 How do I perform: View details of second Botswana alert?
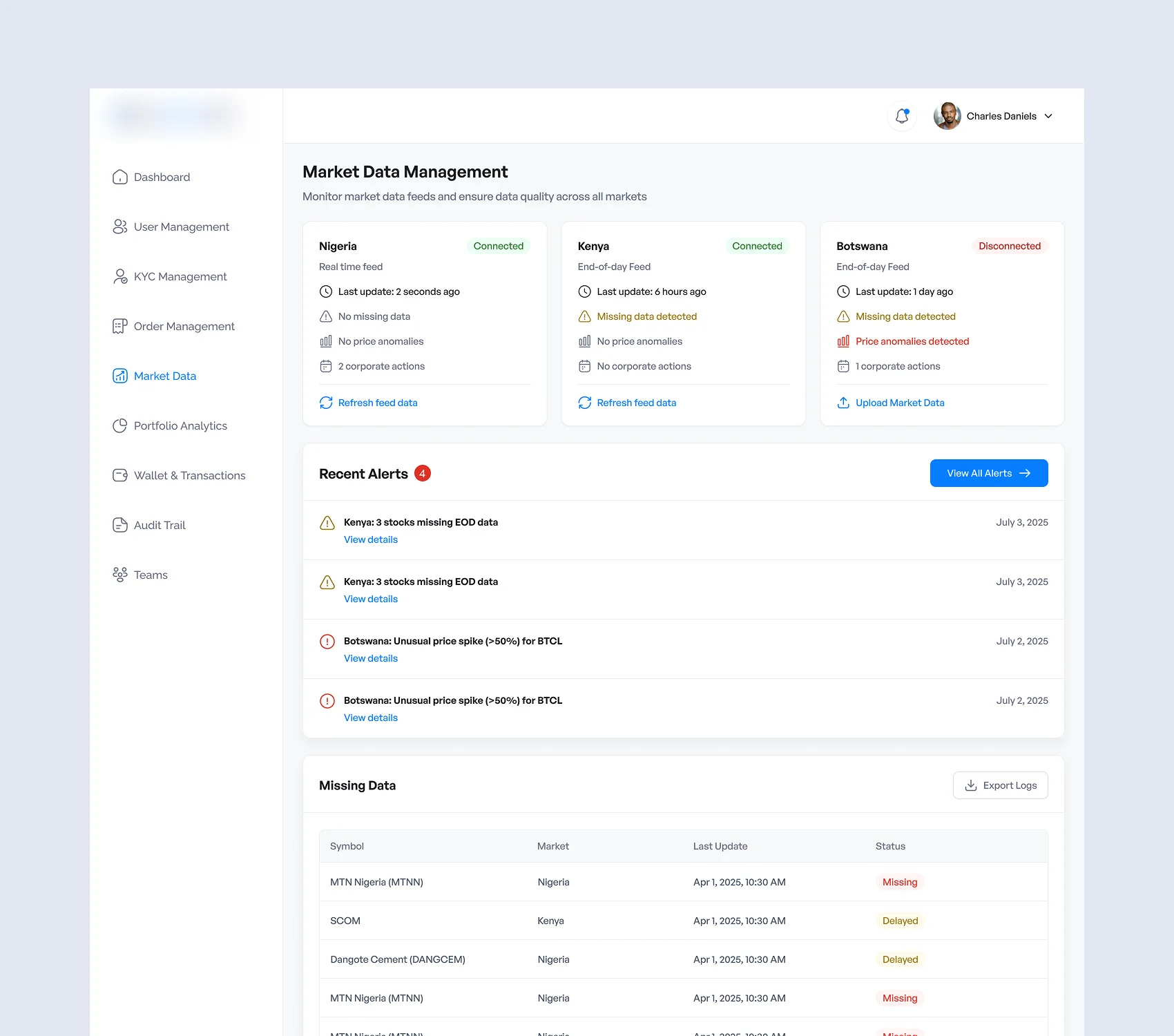(371, 718)
